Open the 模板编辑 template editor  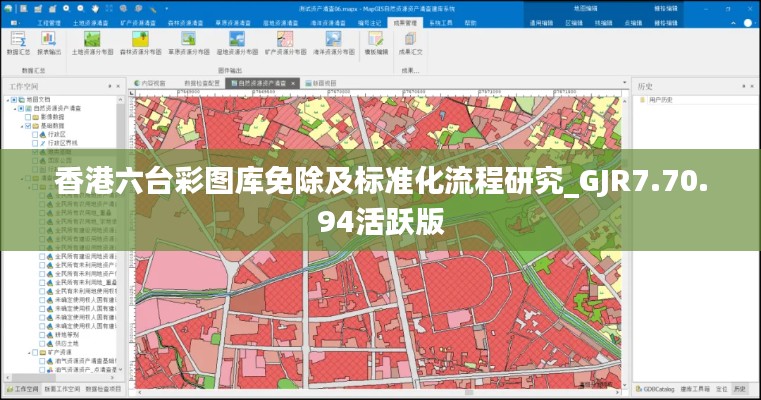coord(376,43)
